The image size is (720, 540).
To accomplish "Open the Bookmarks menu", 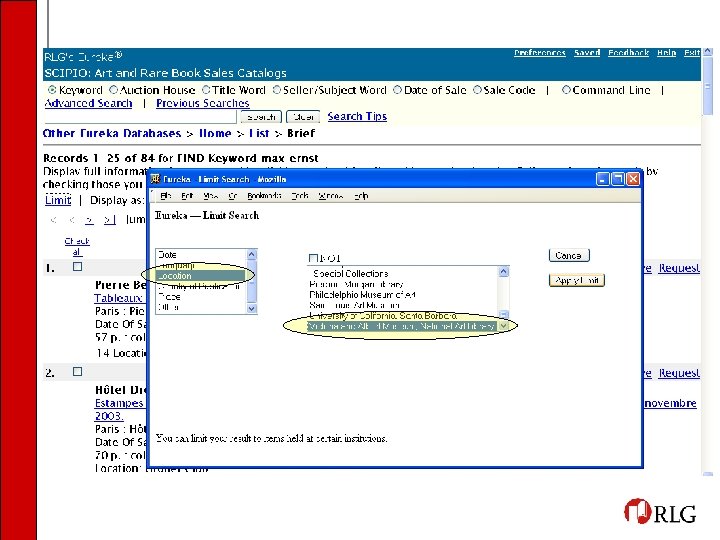I will [x=264, y=196].
